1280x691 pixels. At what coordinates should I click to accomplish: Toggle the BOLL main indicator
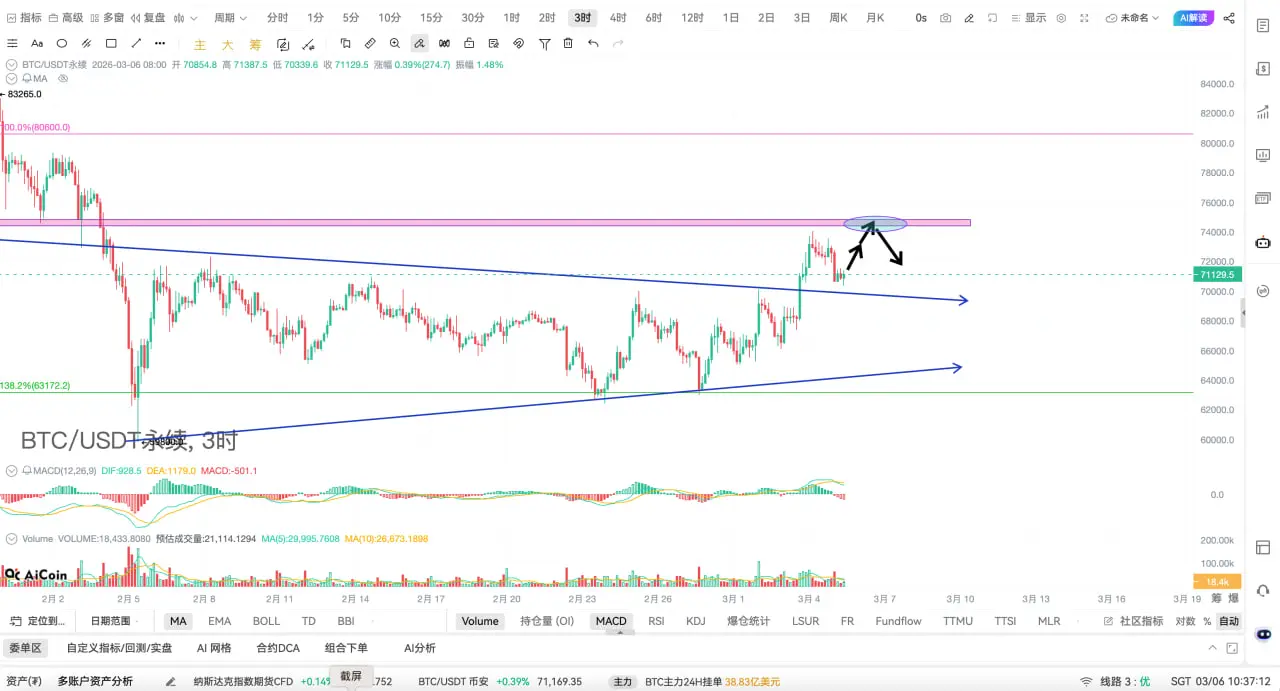pos(266,621)
